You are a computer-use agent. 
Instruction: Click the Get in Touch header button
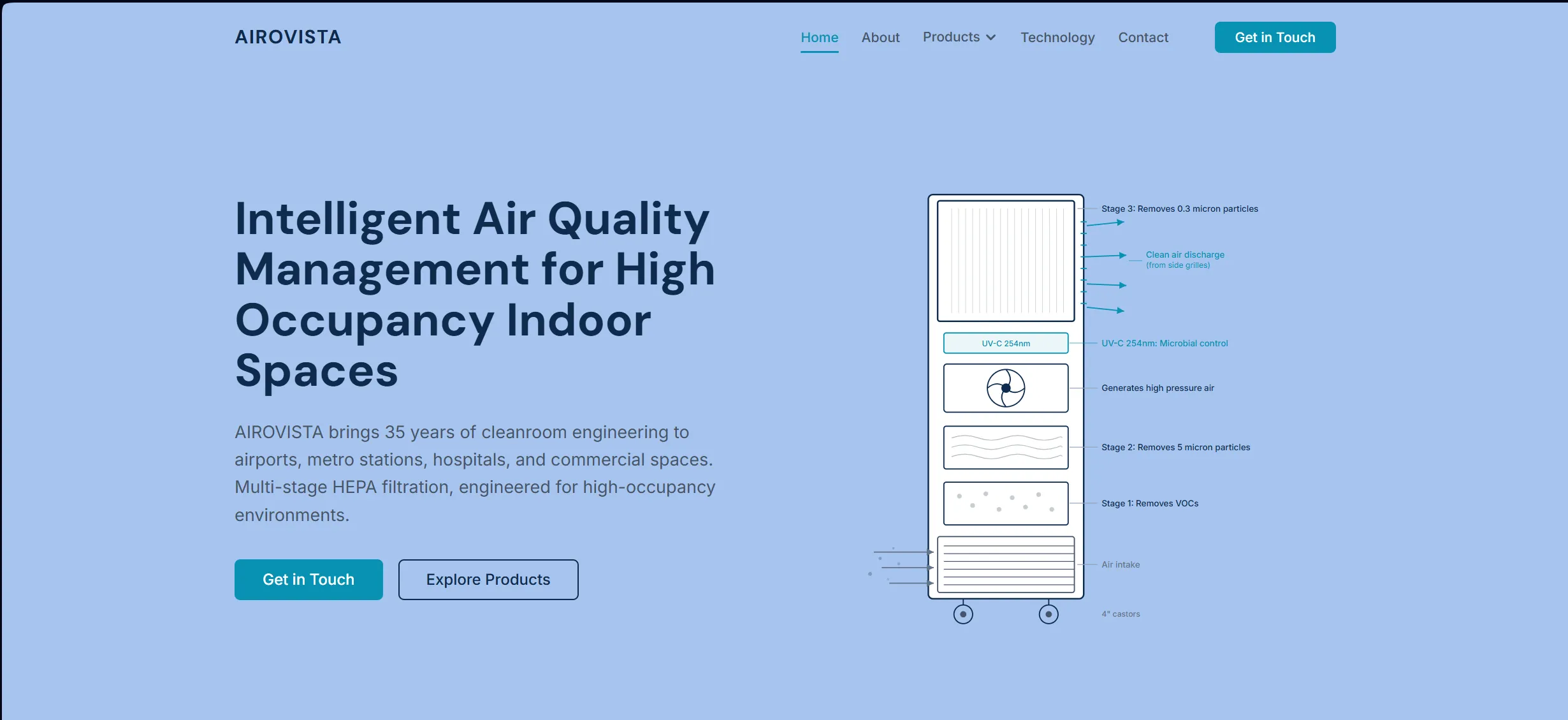1274,37
